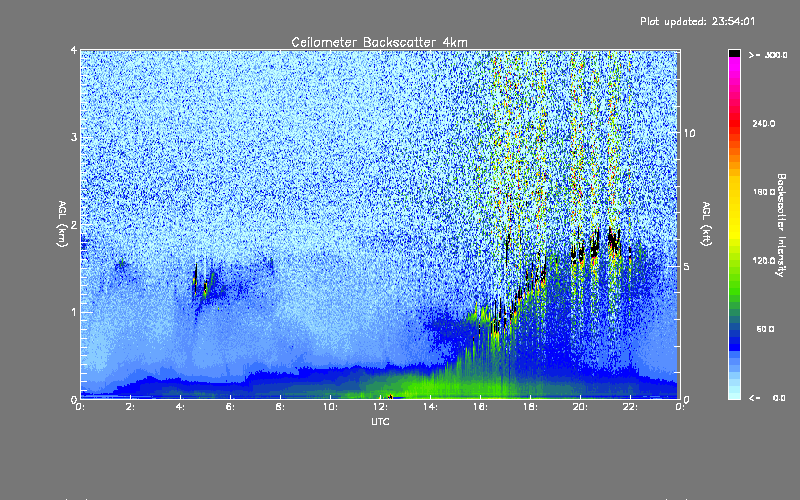Image resolution: width=800 pixels, height=500 pixels.
Task: Click the '240.0' colorbar tick value
Action: [x=764, y=124]
